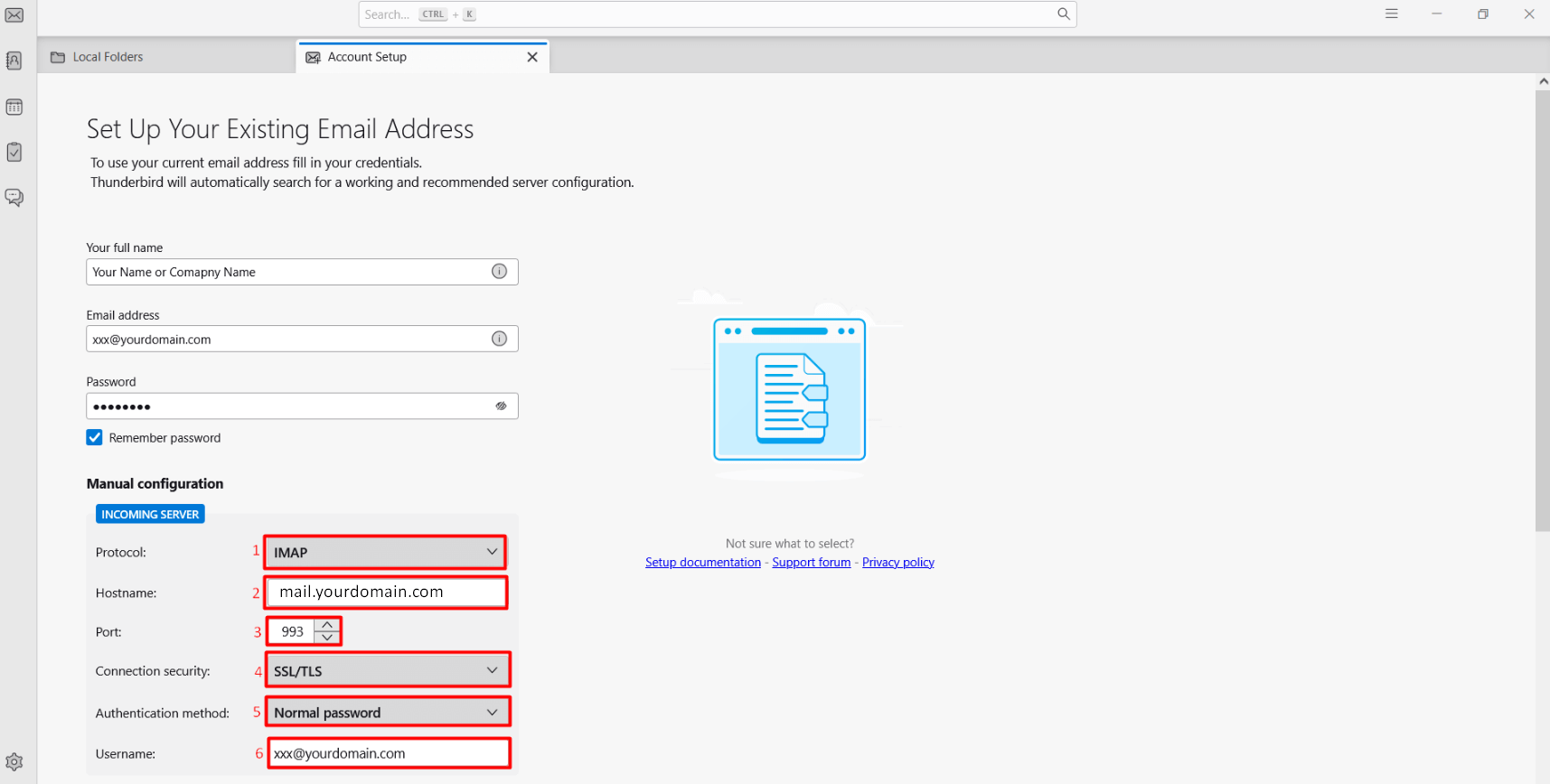
Task: Open the Chat sidebar icon
Action: [14, 197]
